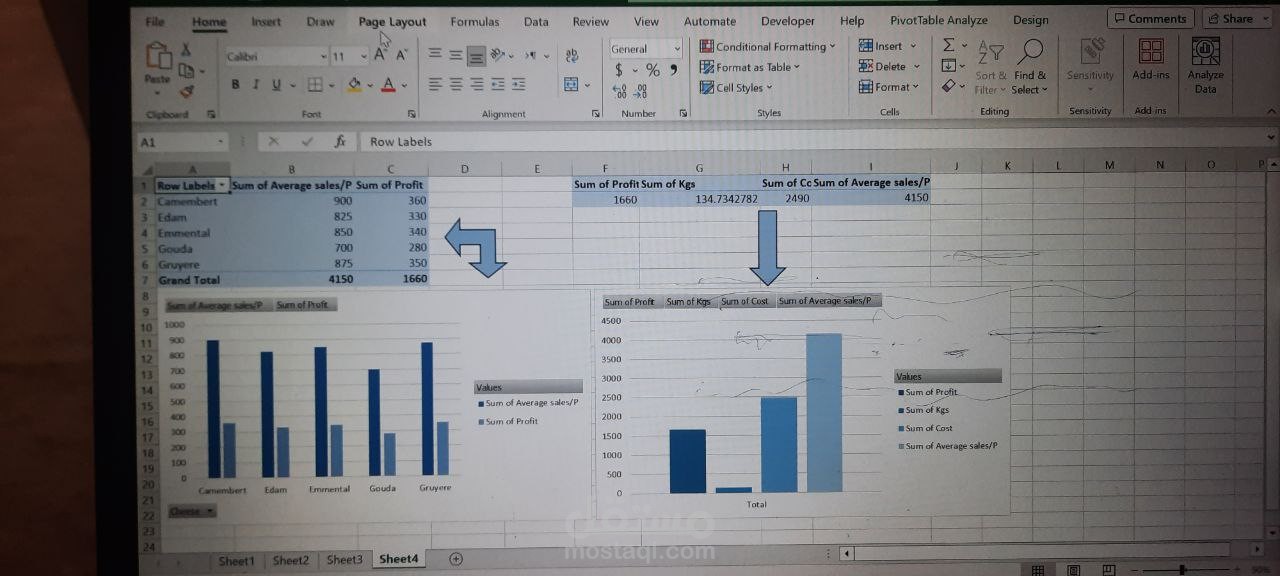Open the File tab
This screenshot has width=1280, height=576.
[155, 21]
